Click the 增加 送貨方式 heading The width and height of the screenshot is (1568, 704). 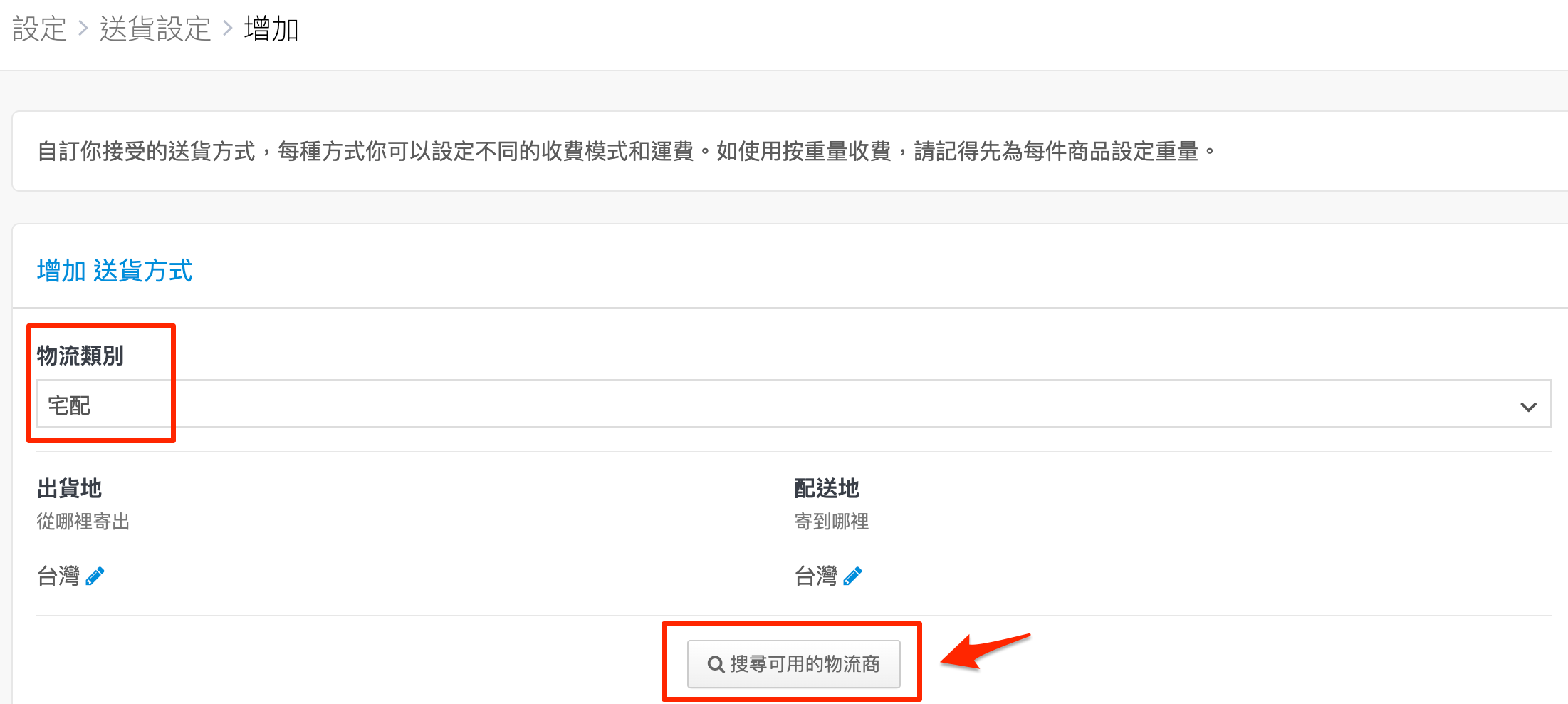pyautogui.click(x=115, y=271)
